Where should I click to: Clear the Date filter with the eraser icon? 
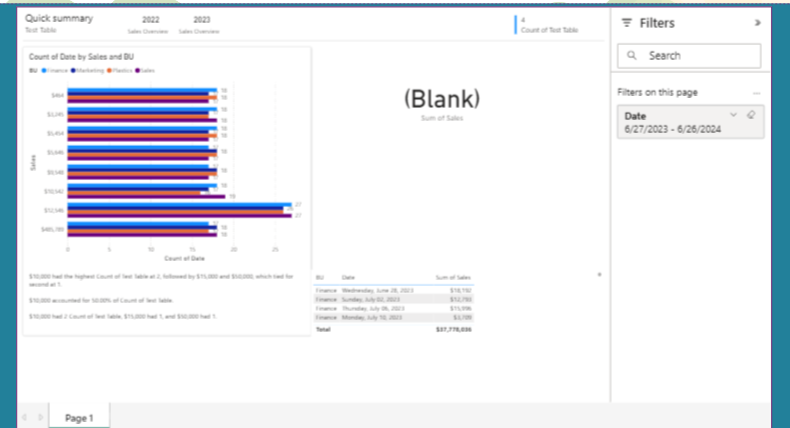click(x=751, y=116)
